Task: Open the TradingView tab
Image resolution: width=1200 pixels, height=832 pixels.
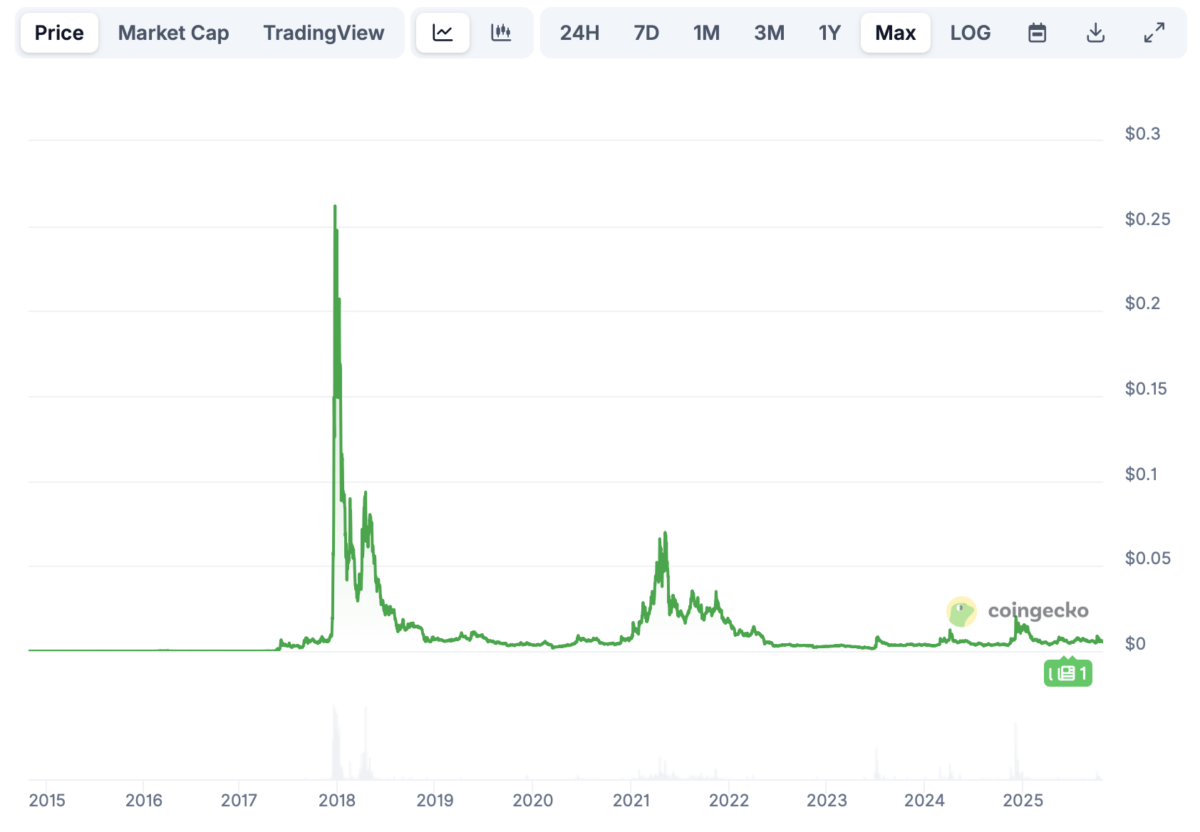Action: (324, 32)
